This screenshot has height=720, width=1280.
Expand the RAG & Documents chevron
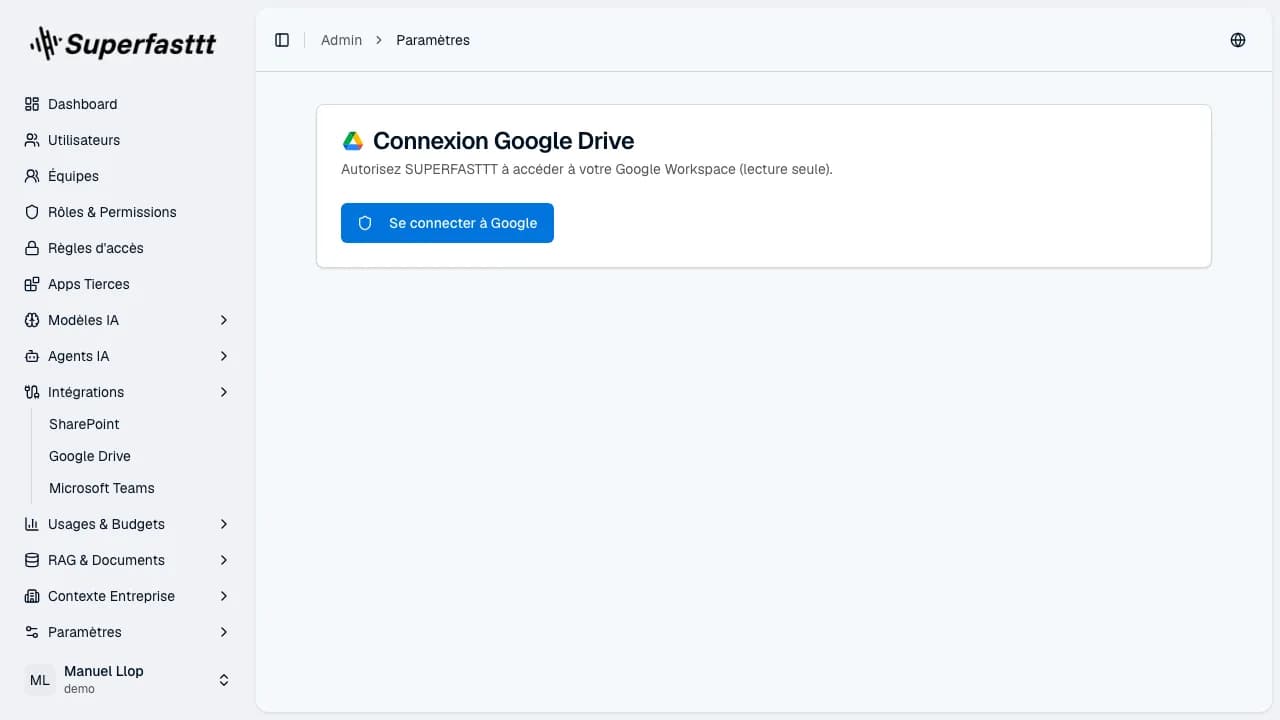pyautogui.click(x=224, y=560)
